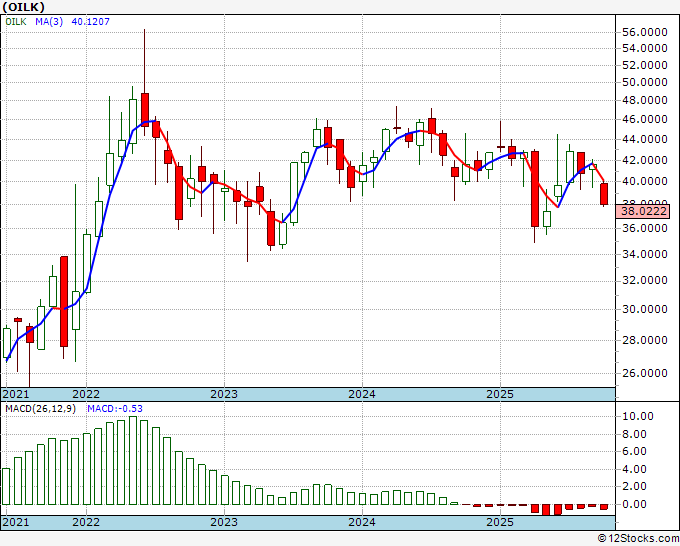The image size is (680, 546).
Task: Click the 26.0000 price axis label
Action: (645, 372)
